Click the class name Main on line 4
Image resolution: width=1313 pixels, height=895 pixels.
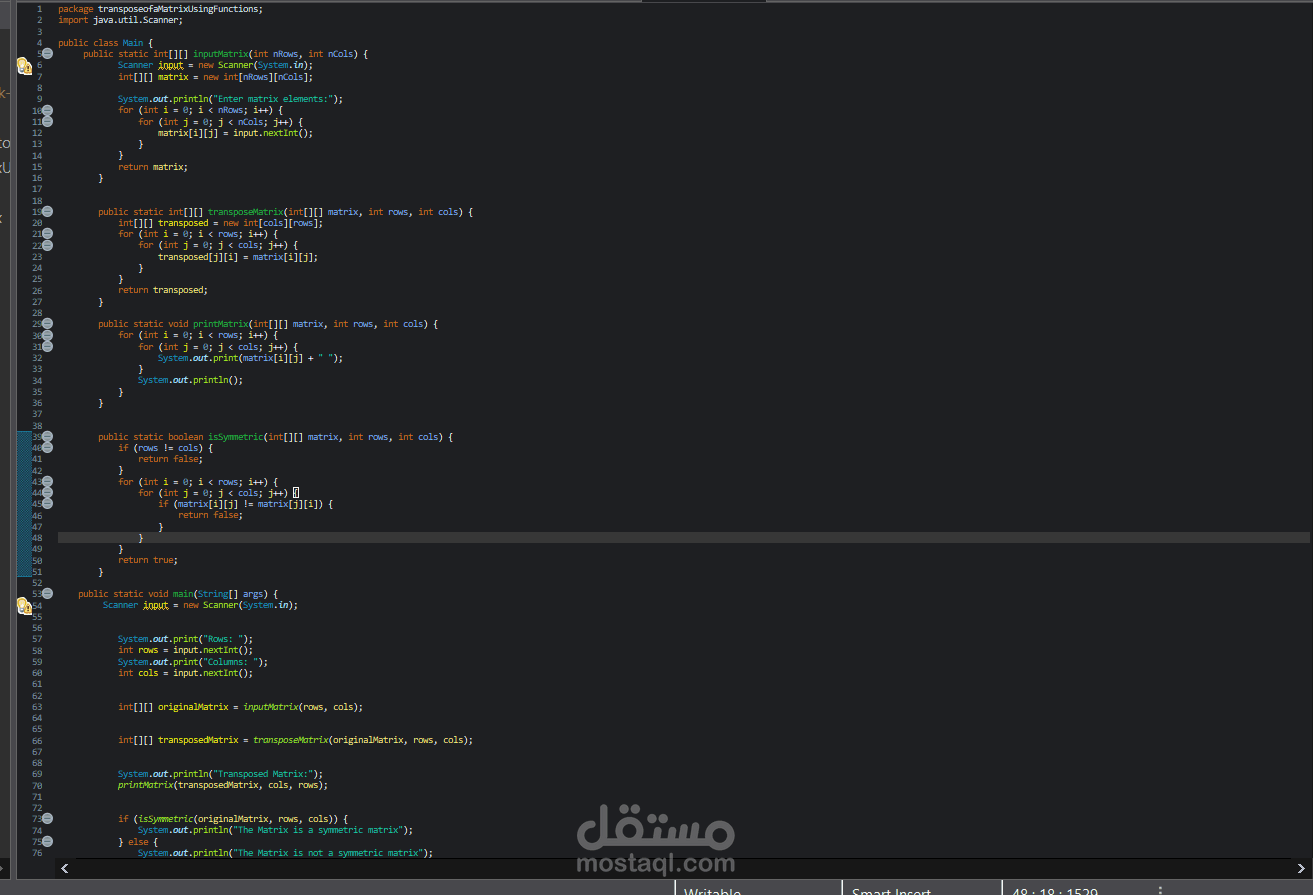pos(133,43)
